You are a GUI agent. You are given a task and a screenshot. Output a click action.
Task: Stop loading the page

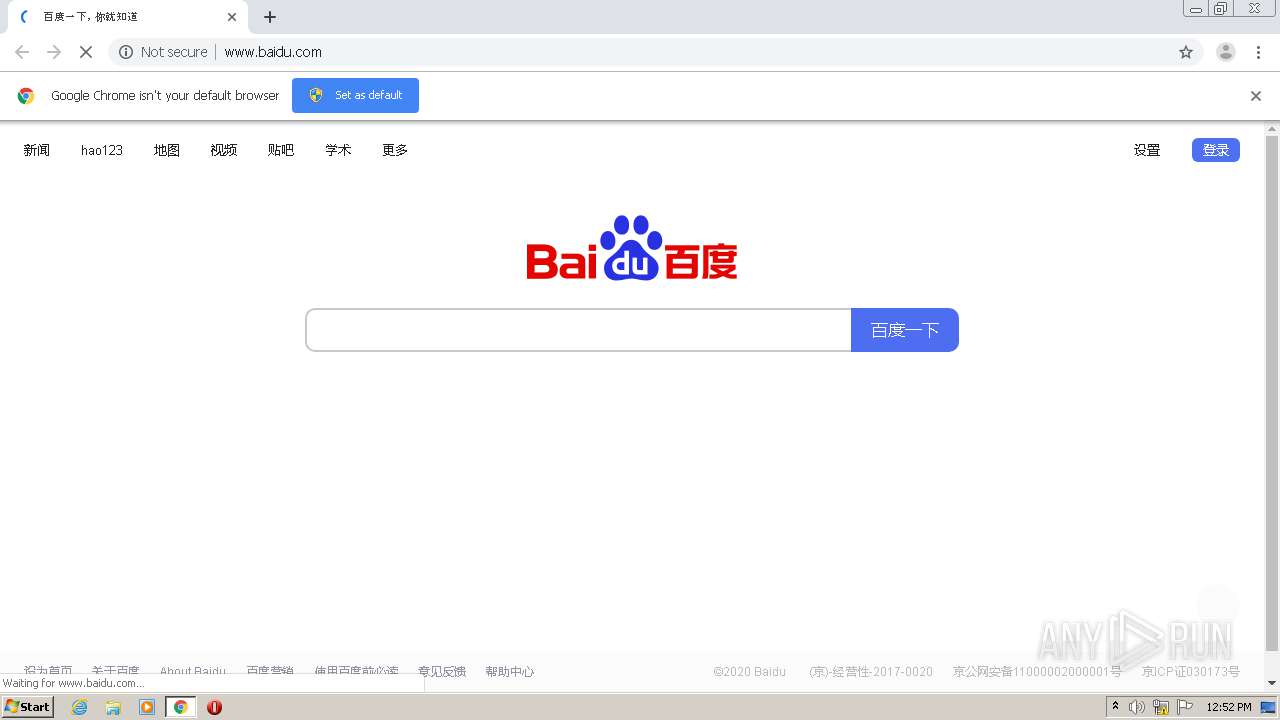coord(86,52)
